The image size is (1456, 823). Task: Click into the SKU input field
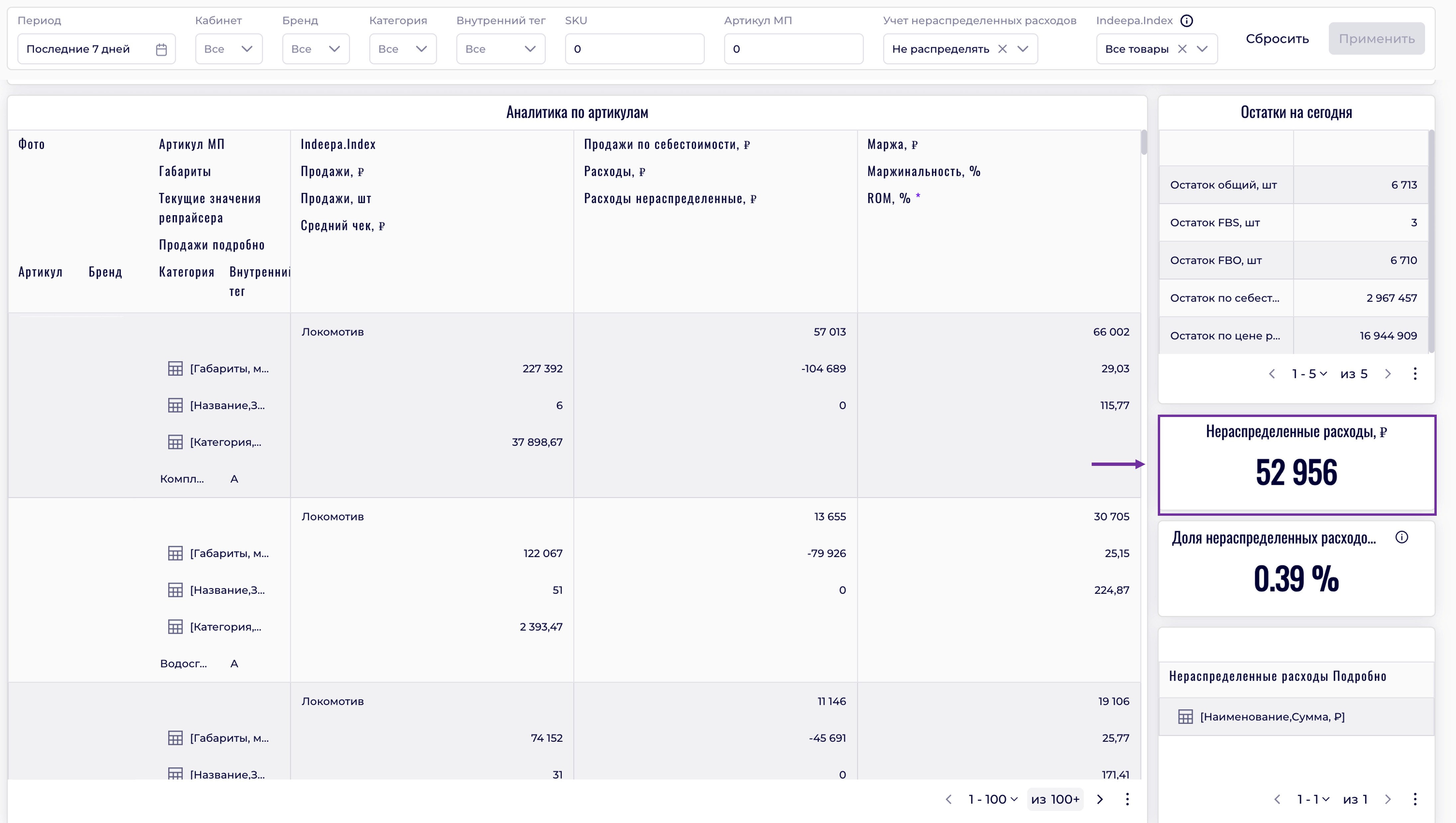click(634, 49)
